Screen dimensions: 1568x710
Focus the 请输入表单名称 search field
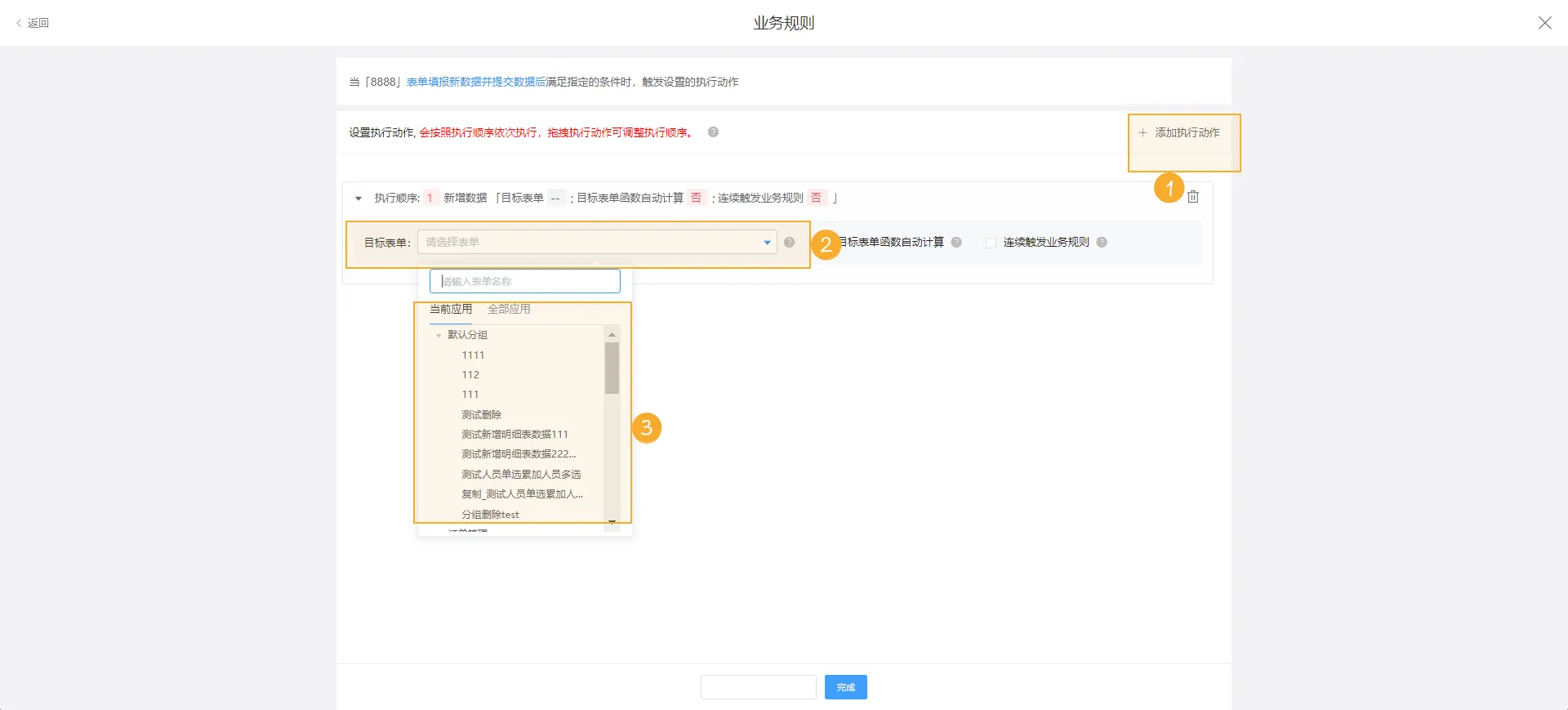tap(524, 281)
